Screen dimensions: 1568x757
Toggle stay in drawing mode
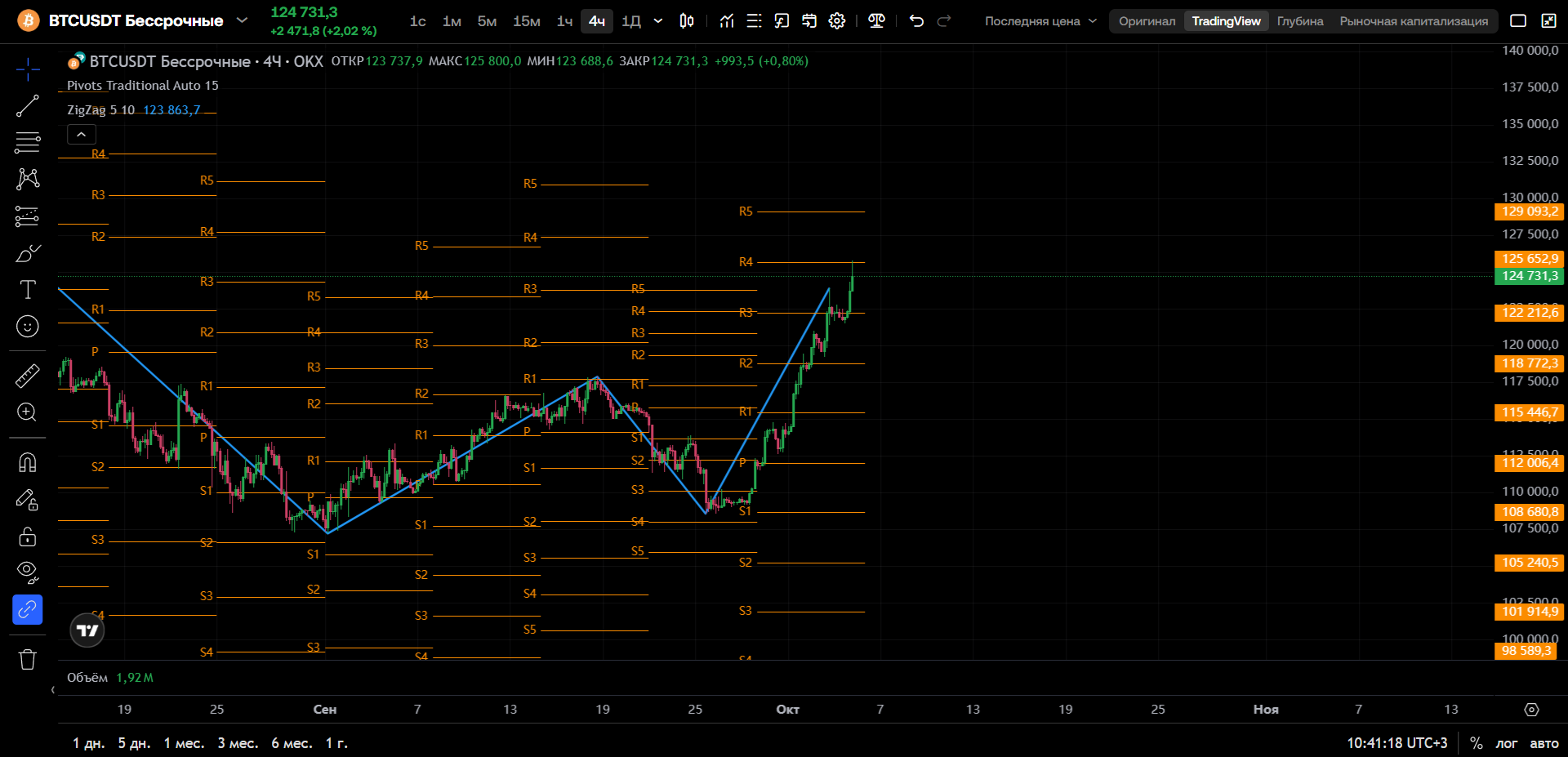28,500
